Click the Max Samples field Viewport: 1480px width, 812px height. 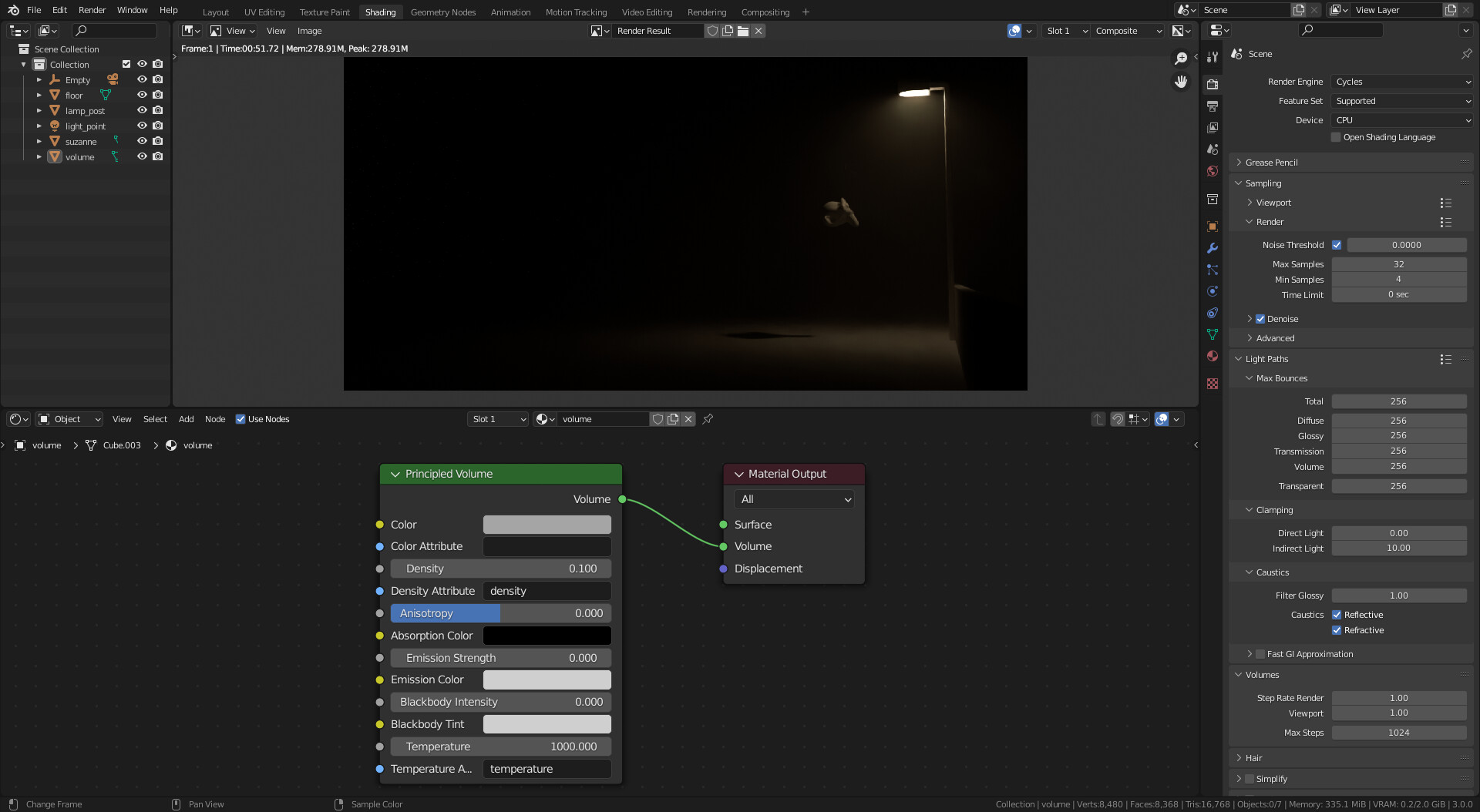[1398, 264]
